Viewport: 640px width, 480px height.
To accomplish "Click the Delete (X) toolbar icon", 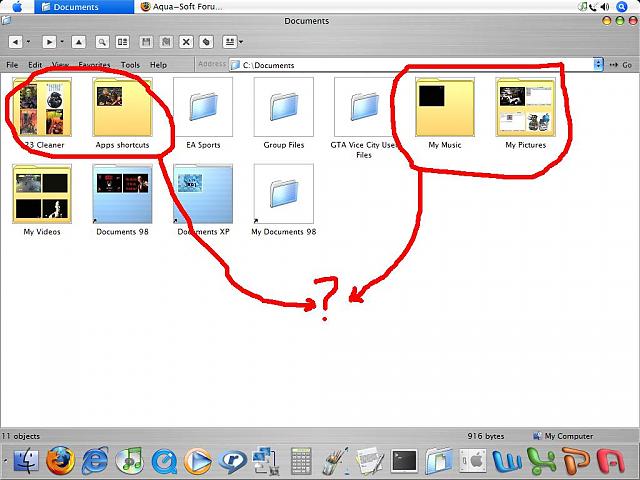I will click(x=186, y=42).
